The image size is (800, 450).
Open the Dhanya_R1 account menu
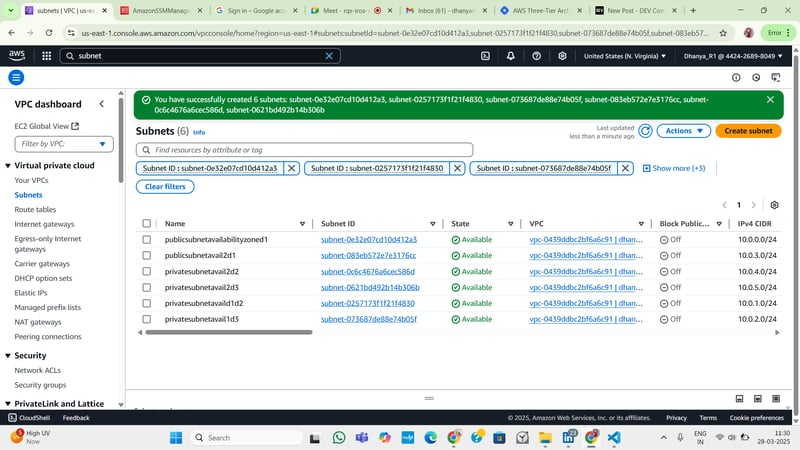point(733,56)
